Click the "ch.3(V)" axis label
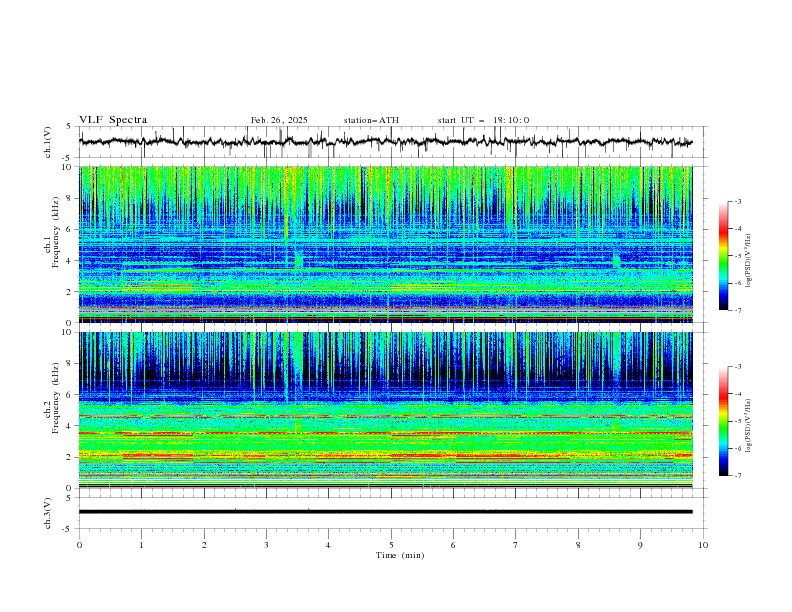 point(48,513)
